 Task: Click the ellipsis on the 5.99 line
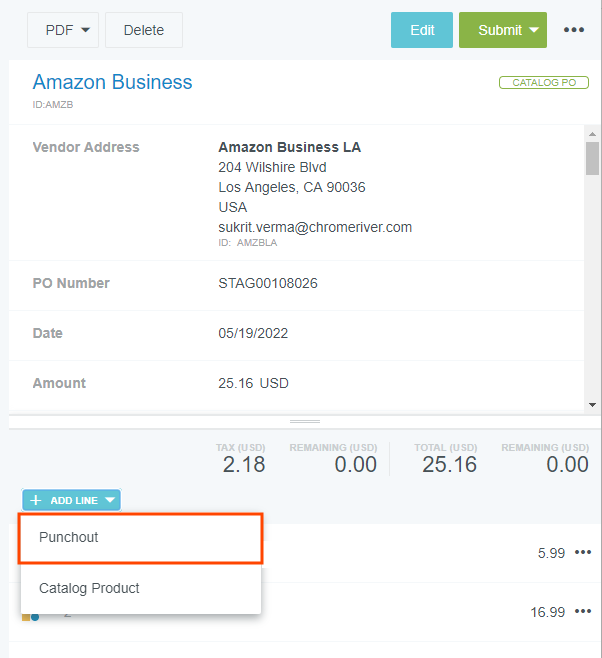583,552
